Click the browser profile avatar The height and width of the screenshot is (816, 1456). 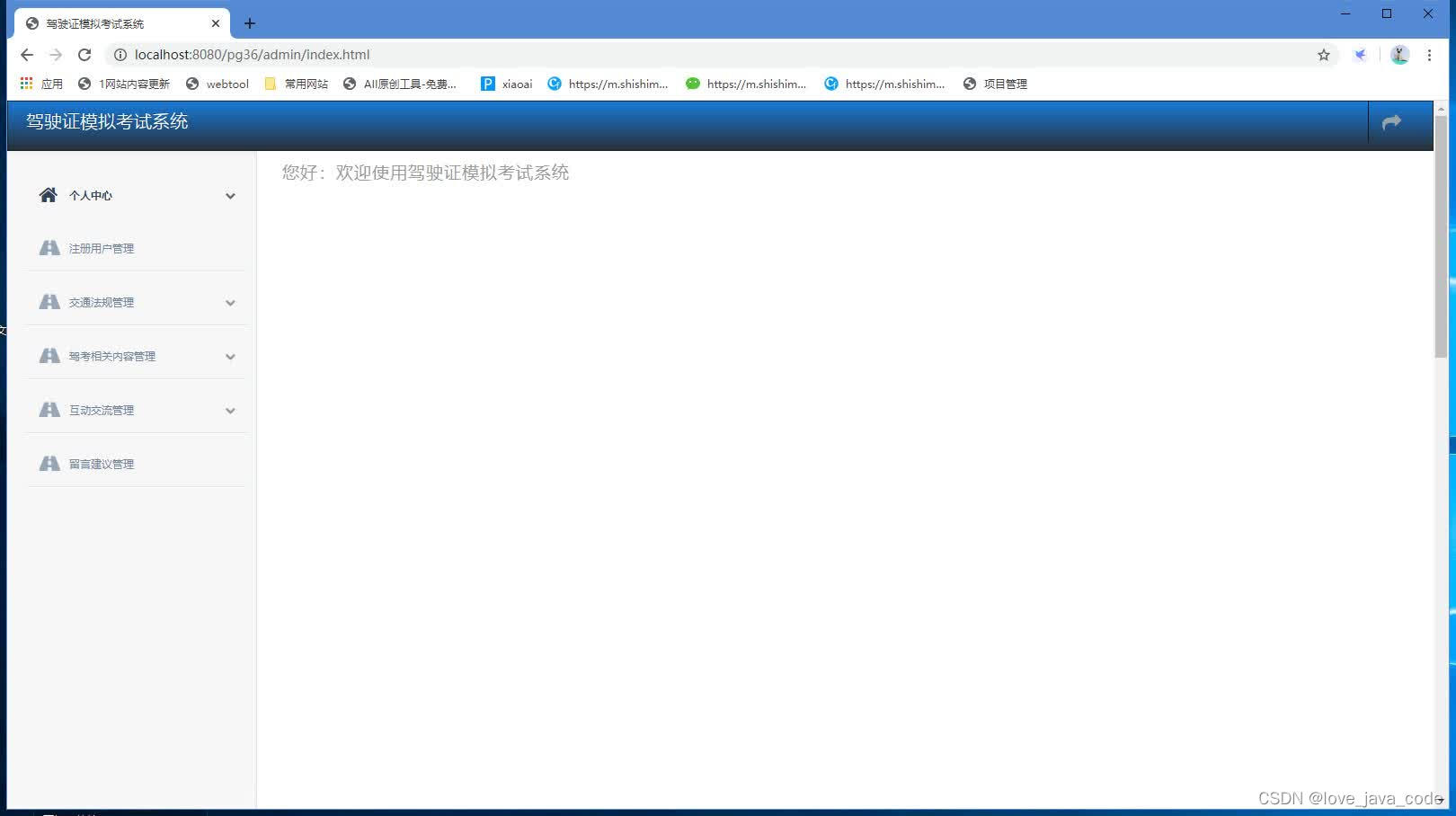(1398, 55)
